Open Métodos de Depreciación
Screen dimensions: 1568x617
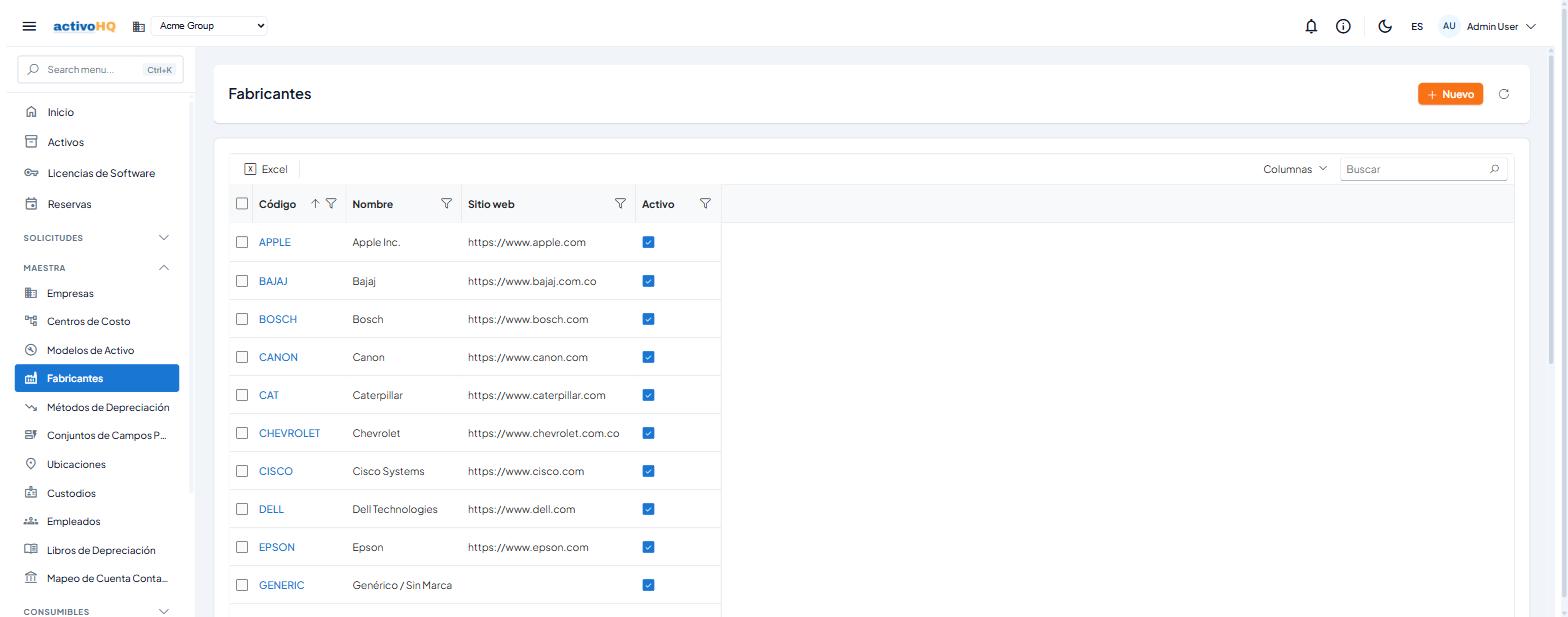(97, 407)
